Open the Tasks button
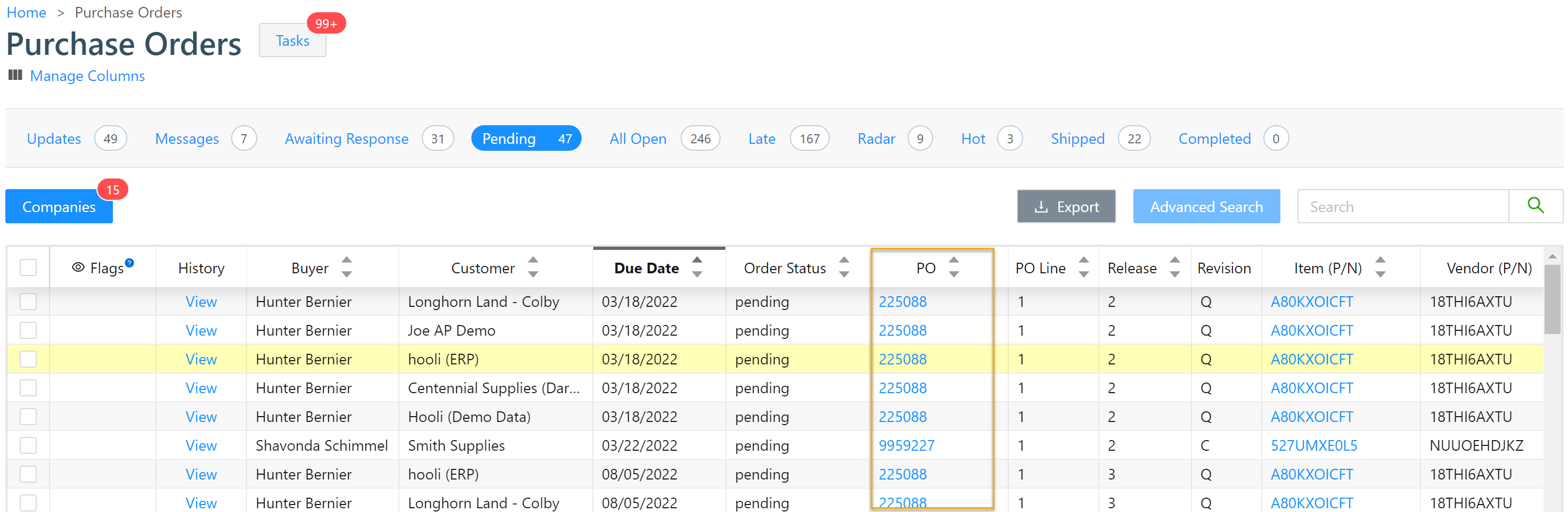The height and width of the screenshot is (512, 1568). pos(292,40)
